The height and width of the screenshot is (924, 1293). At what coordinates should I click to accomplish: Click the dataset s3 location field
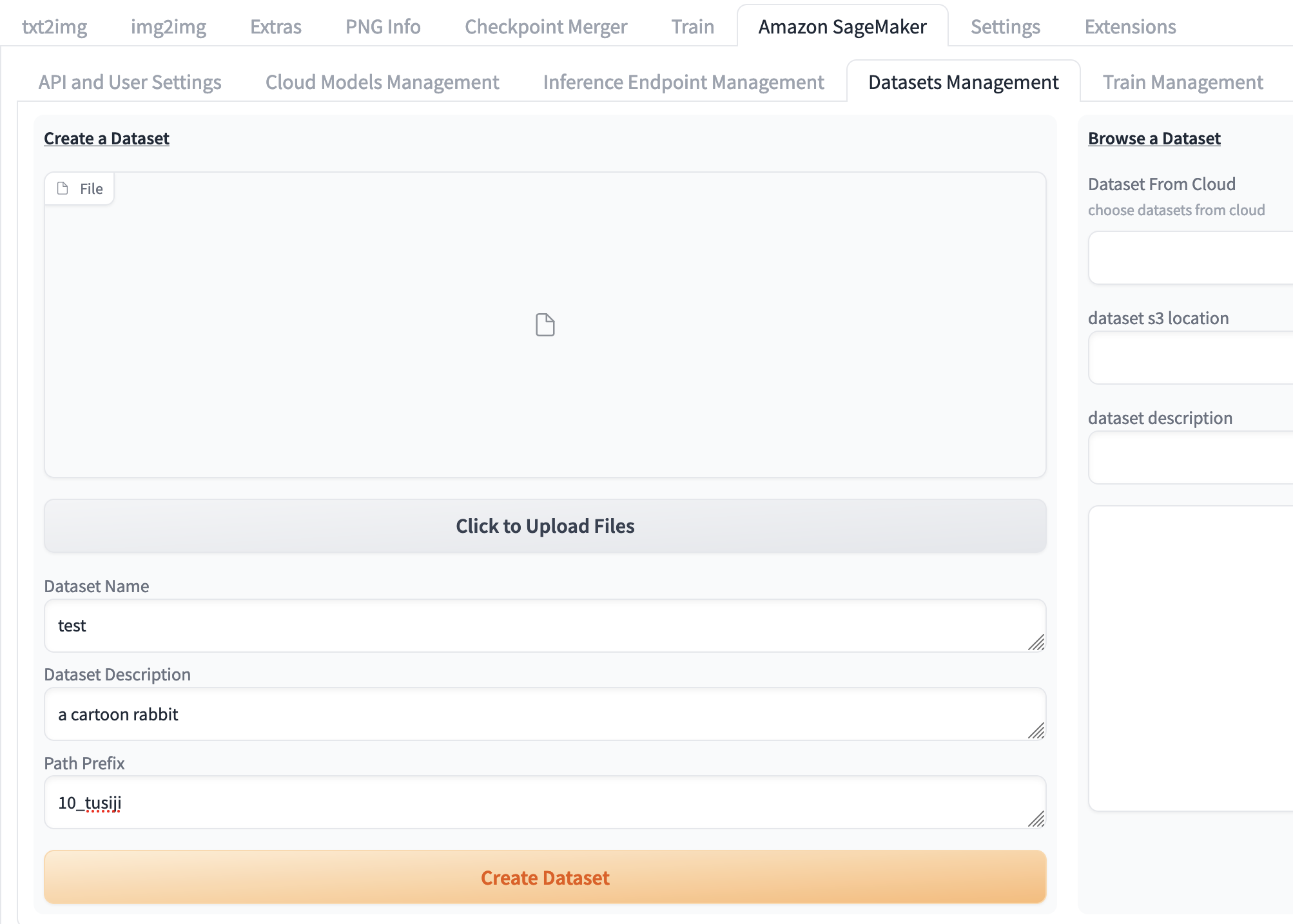click(x=1190, y=358)
